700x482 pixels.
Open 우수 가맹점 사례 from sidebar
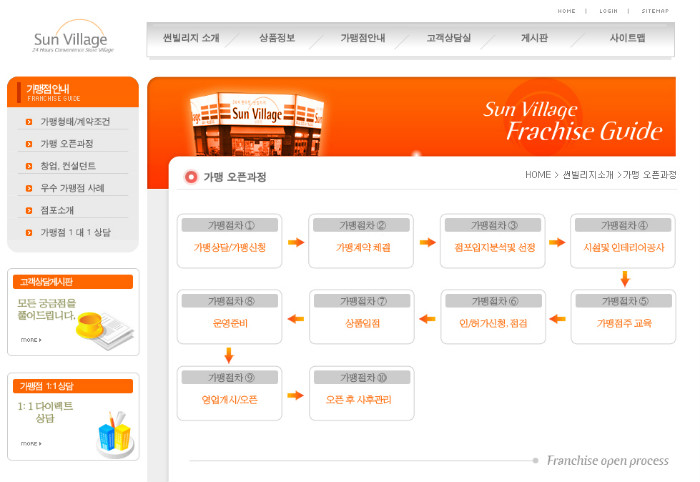tap(72, 188)
